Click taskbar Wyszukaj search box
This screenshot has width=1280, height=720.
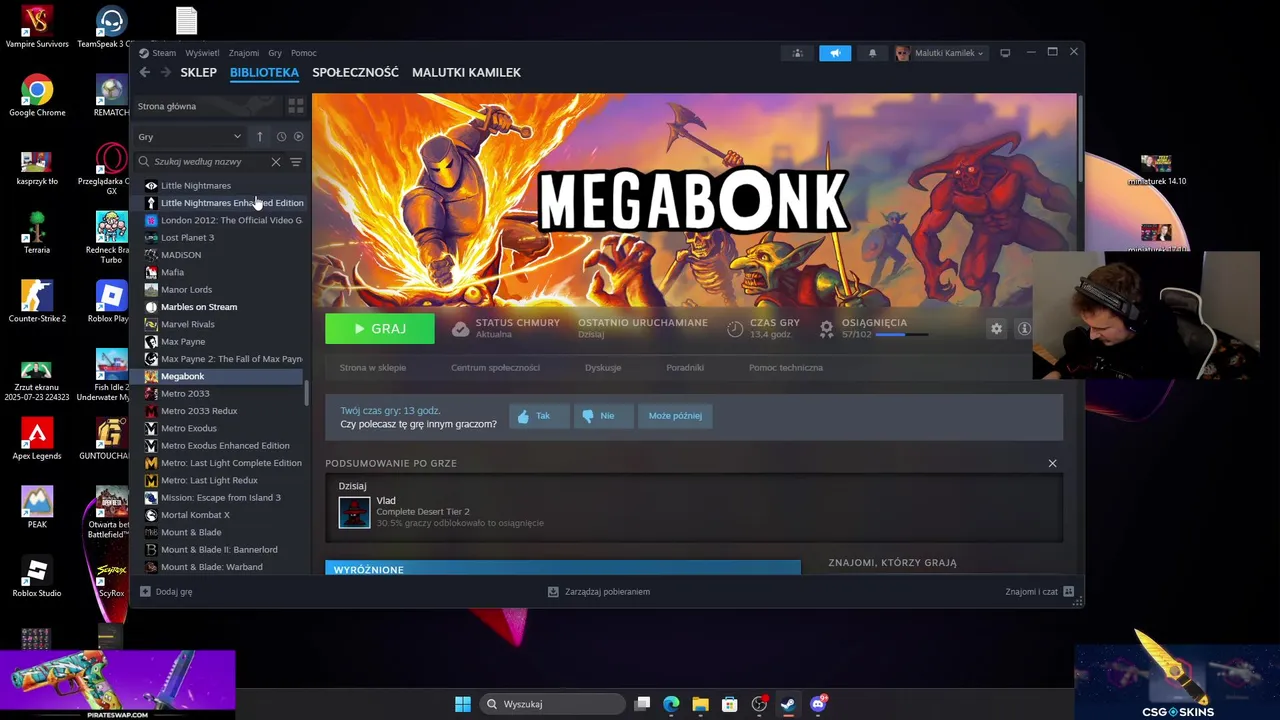(553, 704)
